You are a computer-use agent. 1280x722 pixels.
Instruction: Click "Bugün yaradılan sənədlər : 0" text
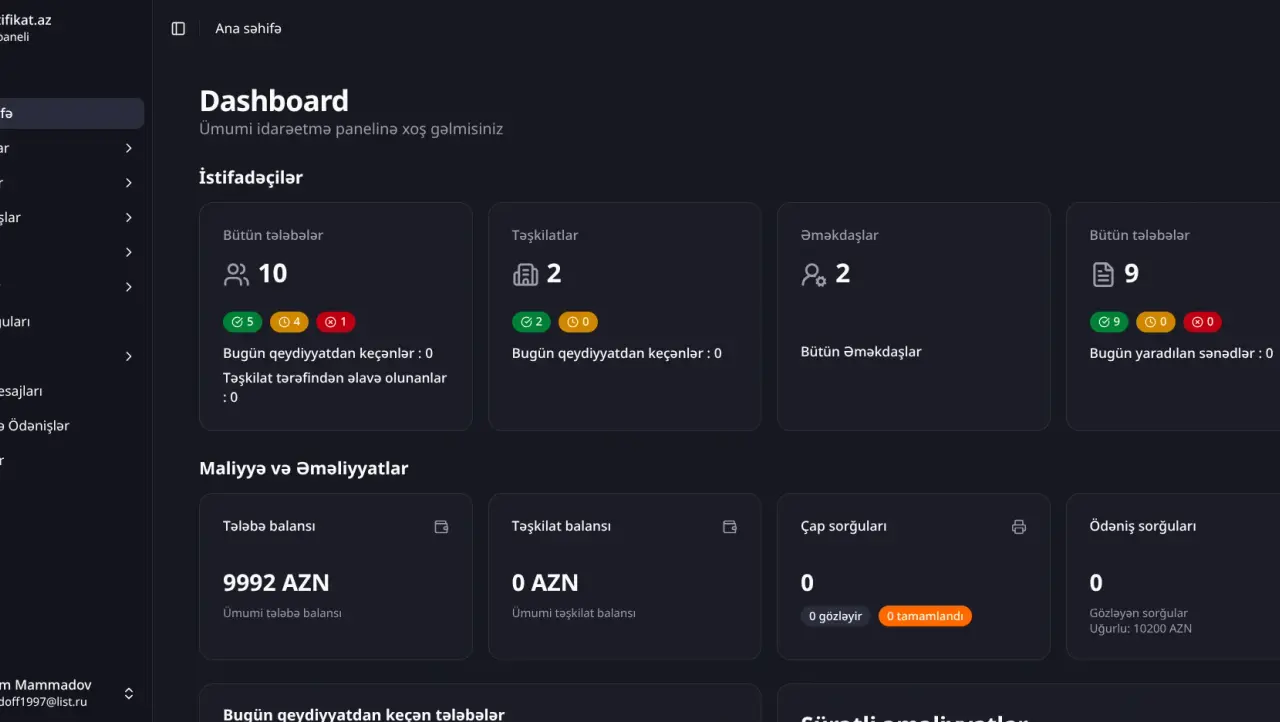(1182, 353)
